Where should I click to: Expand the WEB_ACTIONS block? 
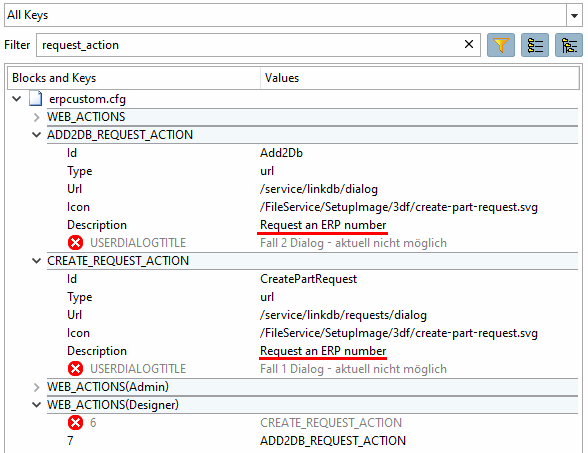[36, 117]
